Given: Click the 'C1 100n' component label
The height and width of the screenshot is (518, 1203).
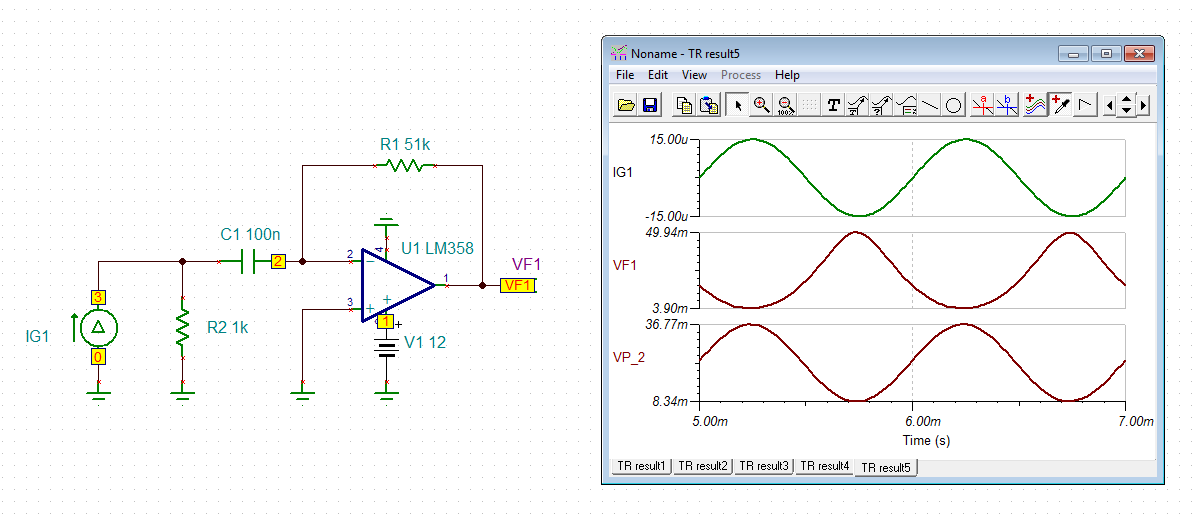Looking at the screenshot, I should tap(250, 235).
